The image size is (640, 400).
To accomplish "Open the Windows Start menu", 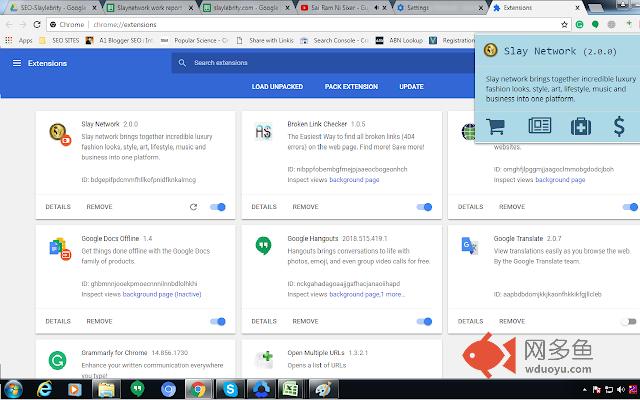I will (13, 389).
